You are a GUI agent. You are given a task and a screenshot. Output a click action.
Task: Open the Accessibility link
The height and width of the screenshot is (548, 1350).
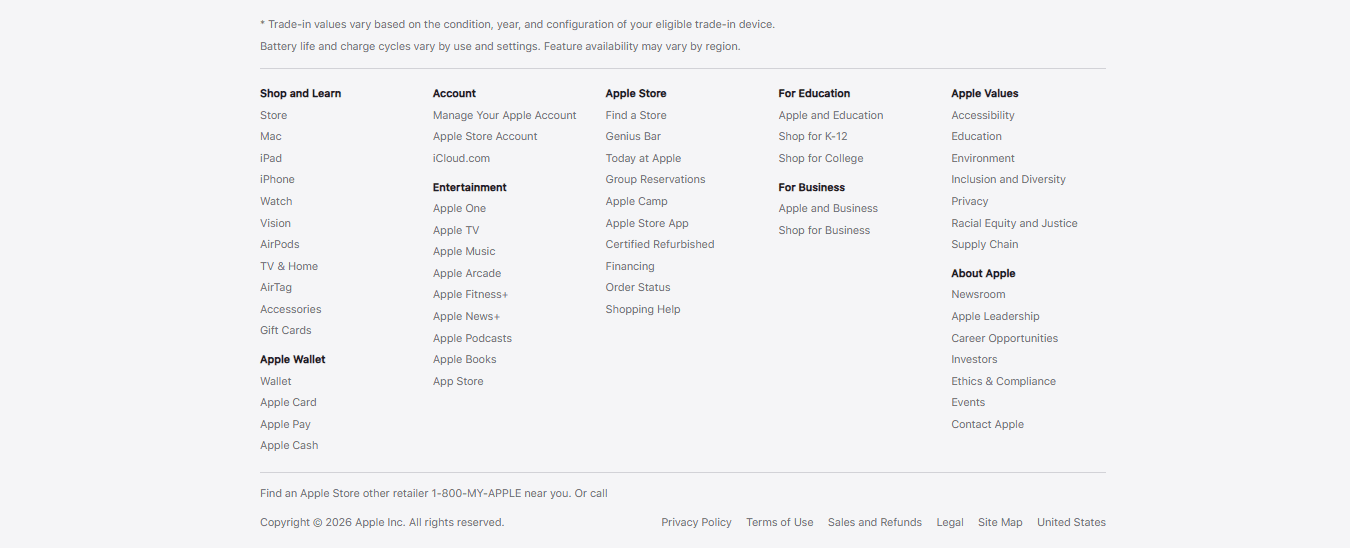point(983,115)
